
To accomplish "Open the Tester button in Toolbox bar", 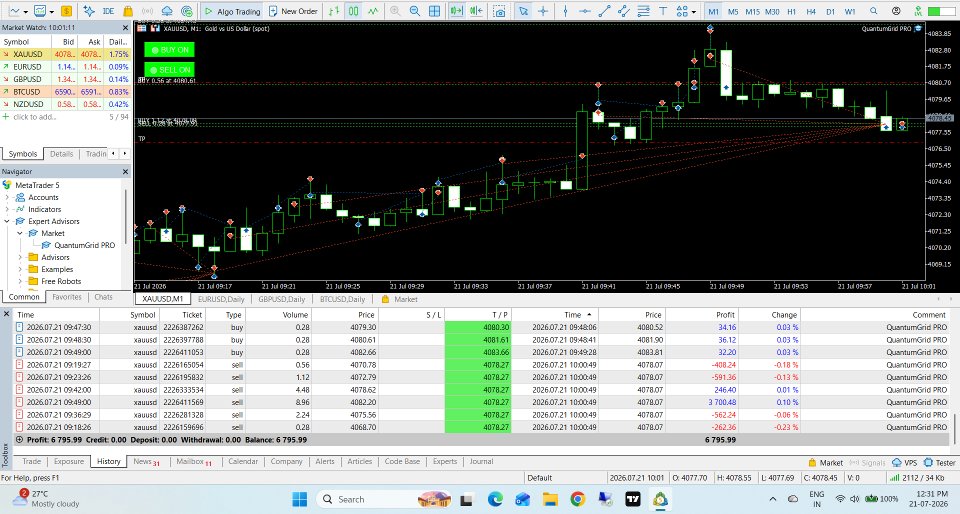I will coord(940,463).
